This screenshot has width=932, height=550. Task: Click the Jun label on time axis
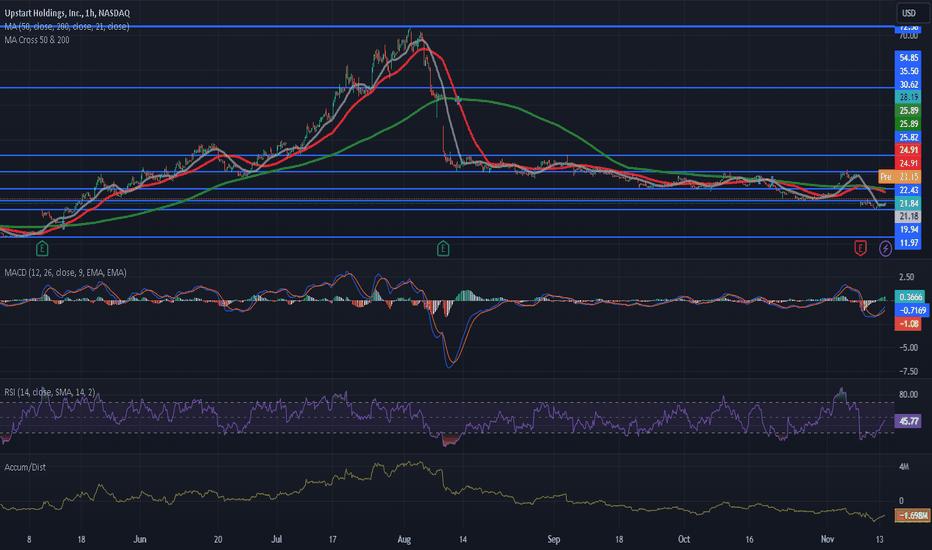pyautogui.click(x=140, y=540)
